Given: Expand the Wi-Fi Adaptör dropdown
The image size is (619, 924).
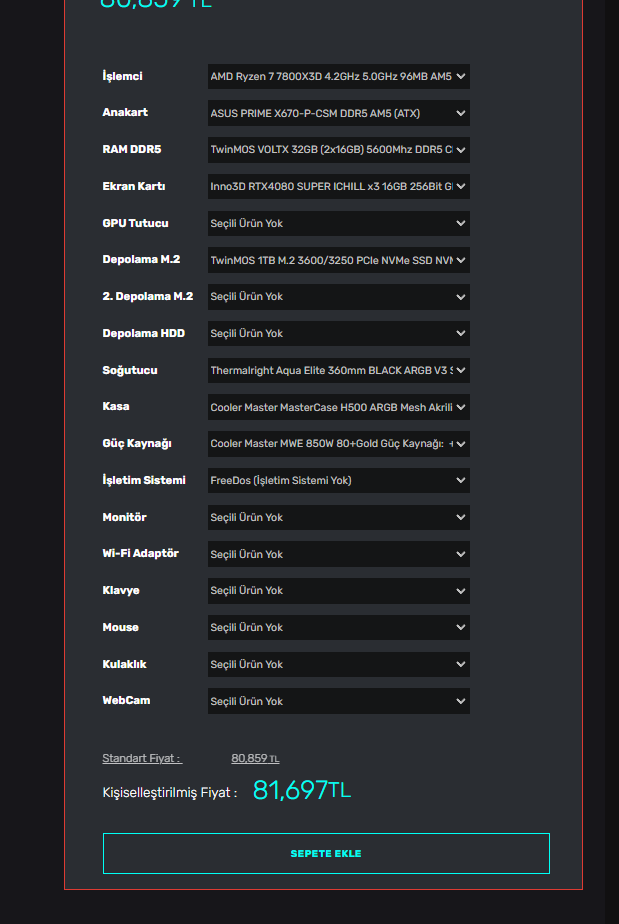Looking at the screenshot, I should tap(338, 554).
